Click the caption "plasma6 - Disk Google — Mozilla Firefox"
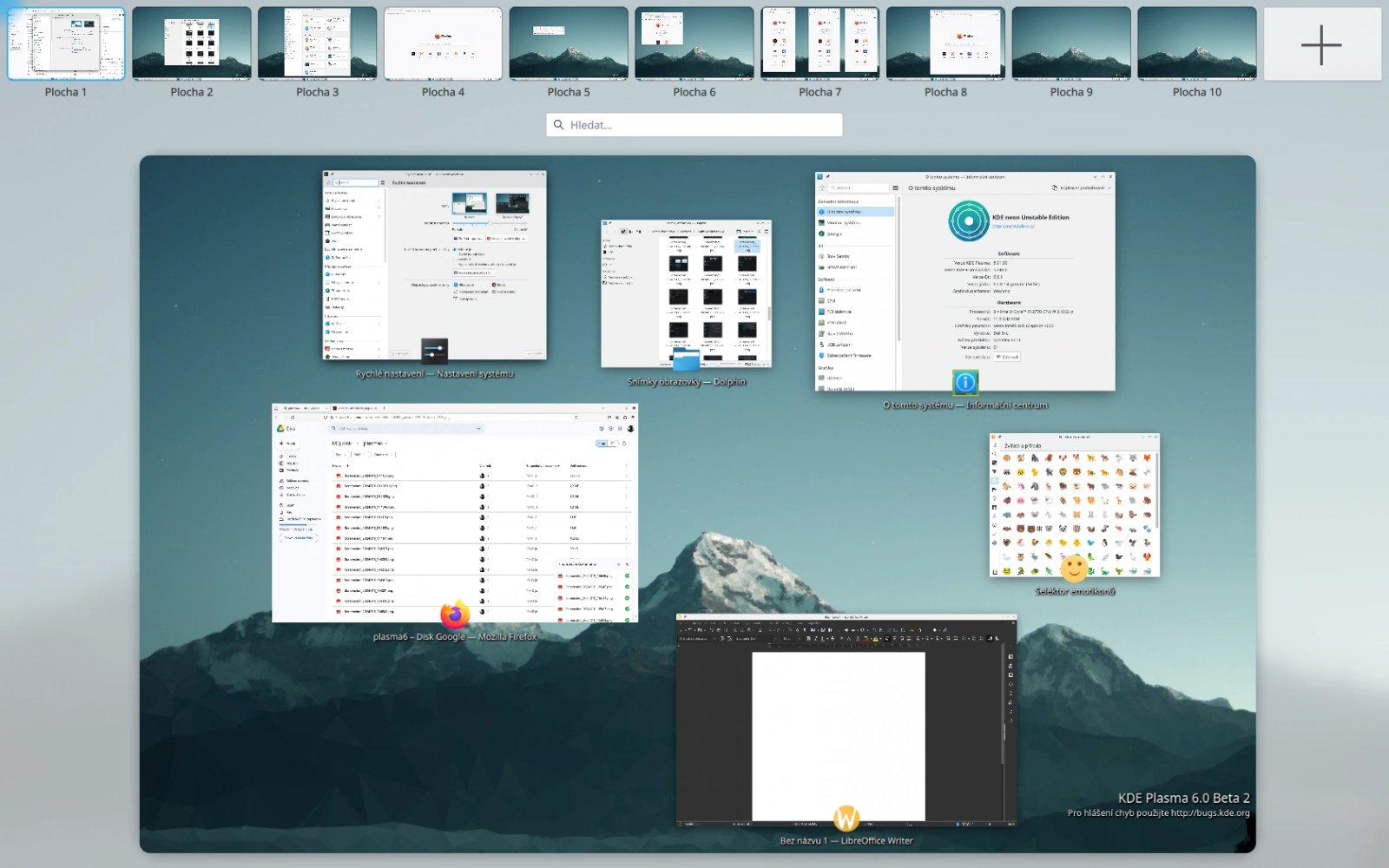The height and width of the screenshot is (868, 1389). tap(455, 637)
